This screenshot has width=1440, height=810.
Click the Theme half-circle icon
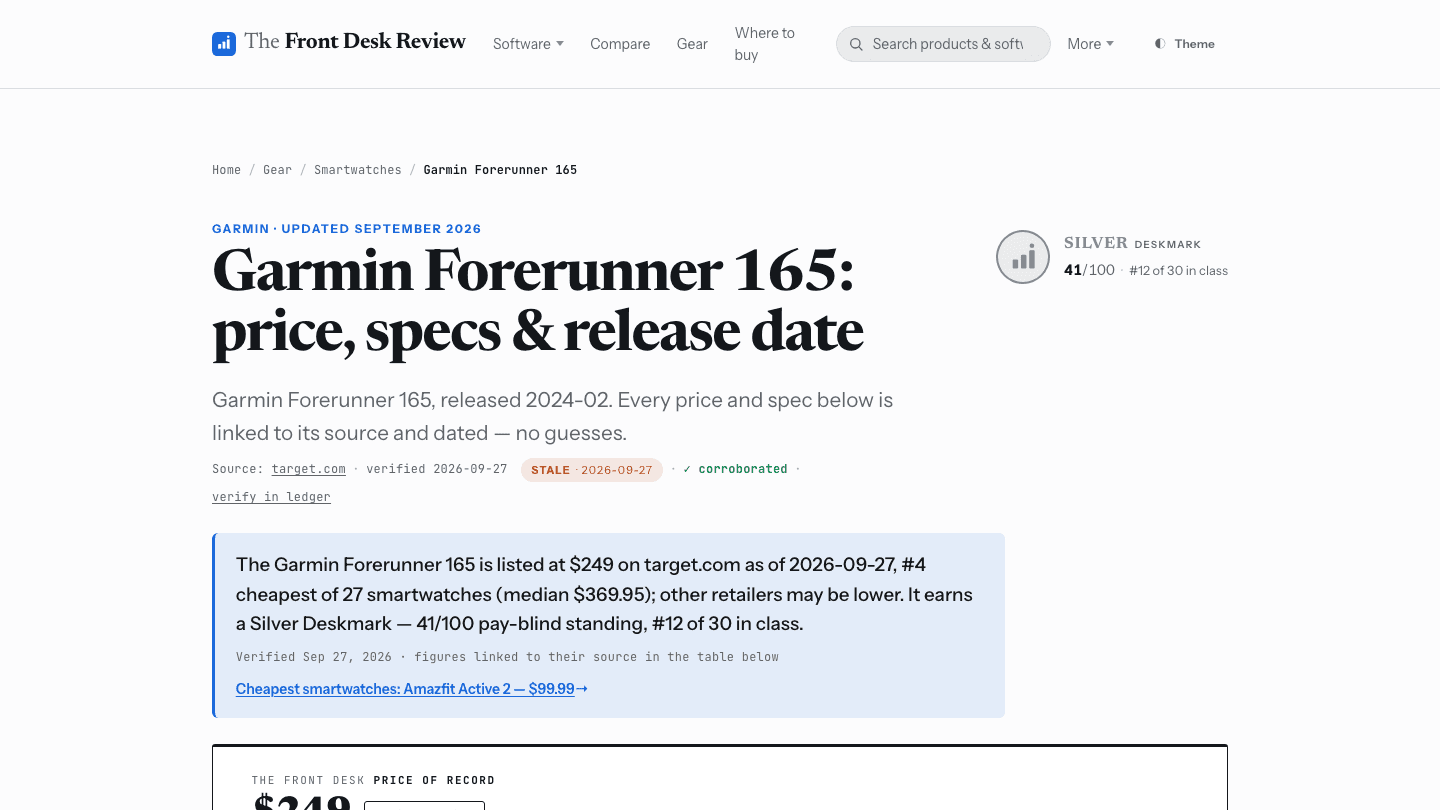[1160, 44]
